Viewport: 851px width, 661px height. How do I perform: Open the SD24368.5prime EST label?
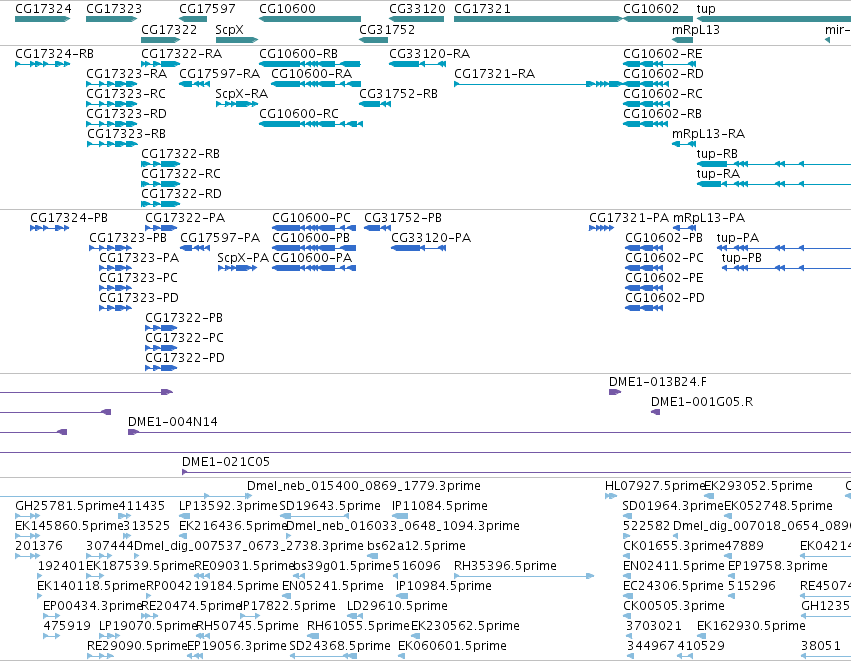coord(340,646)
